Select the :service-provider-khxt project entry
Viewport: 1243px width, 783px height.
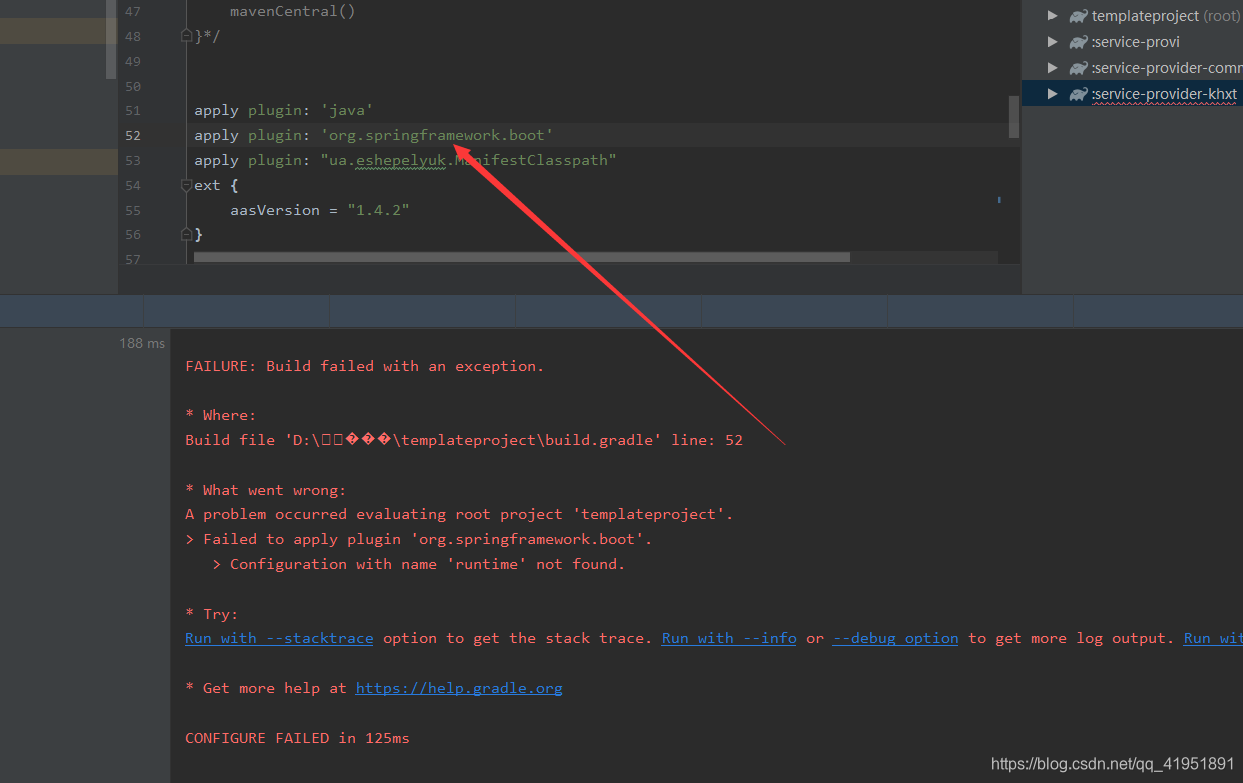pos(1166,93)
